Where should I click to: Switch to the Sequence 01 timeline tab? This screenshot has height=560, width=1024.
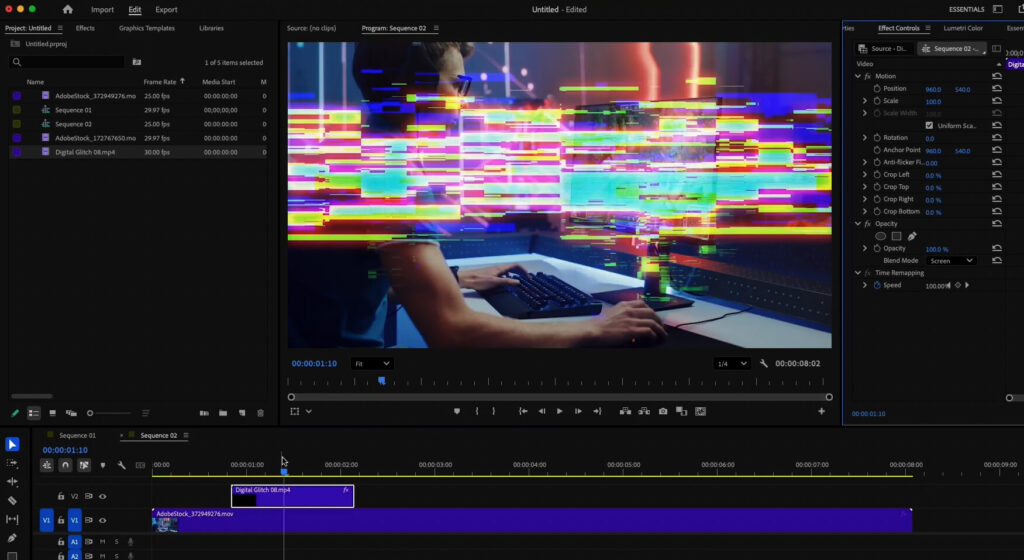coord(77,435)
